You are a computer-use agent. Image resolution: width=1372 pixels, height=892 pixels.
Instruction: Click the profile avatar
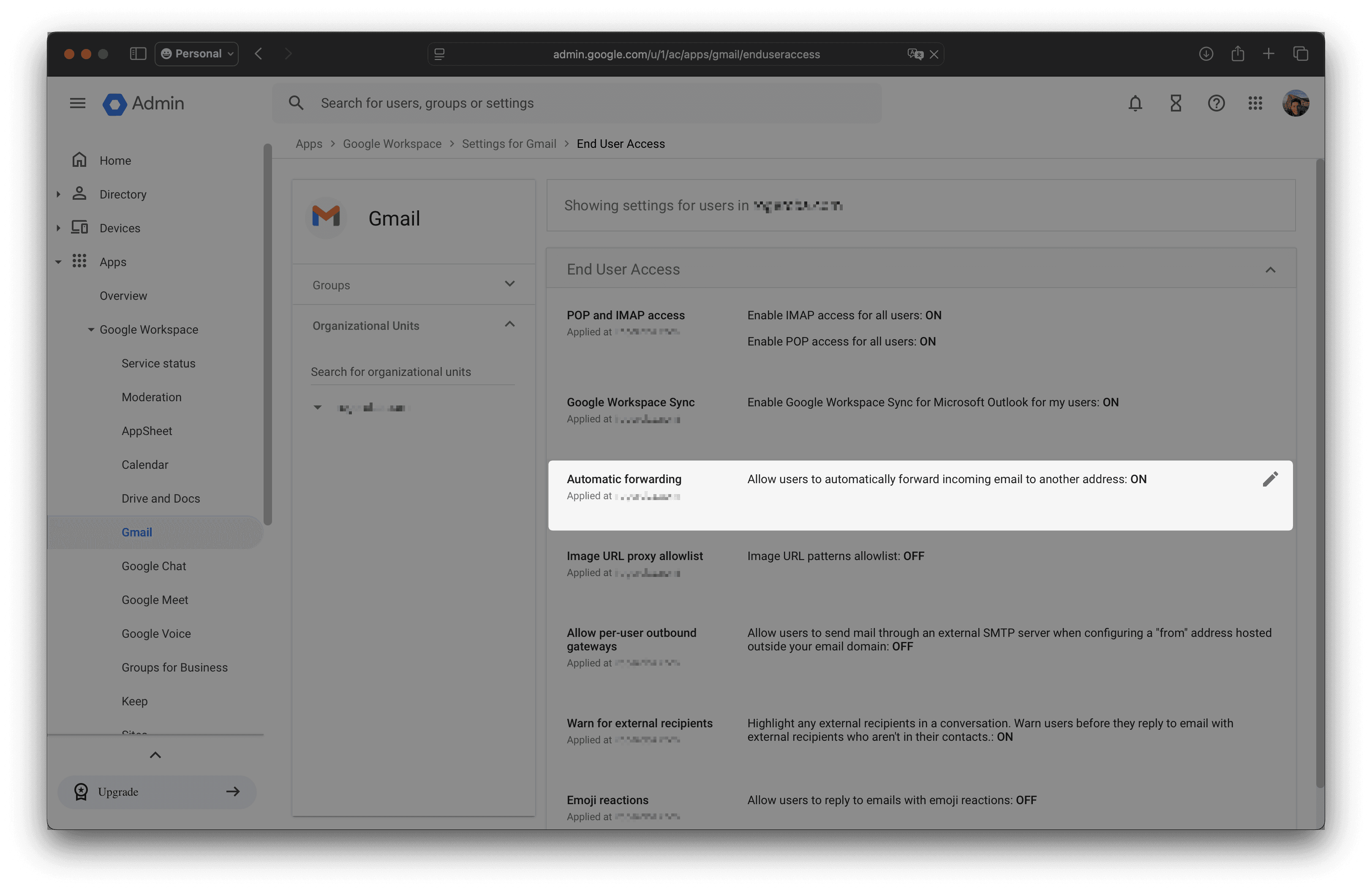click(1296, 104)
